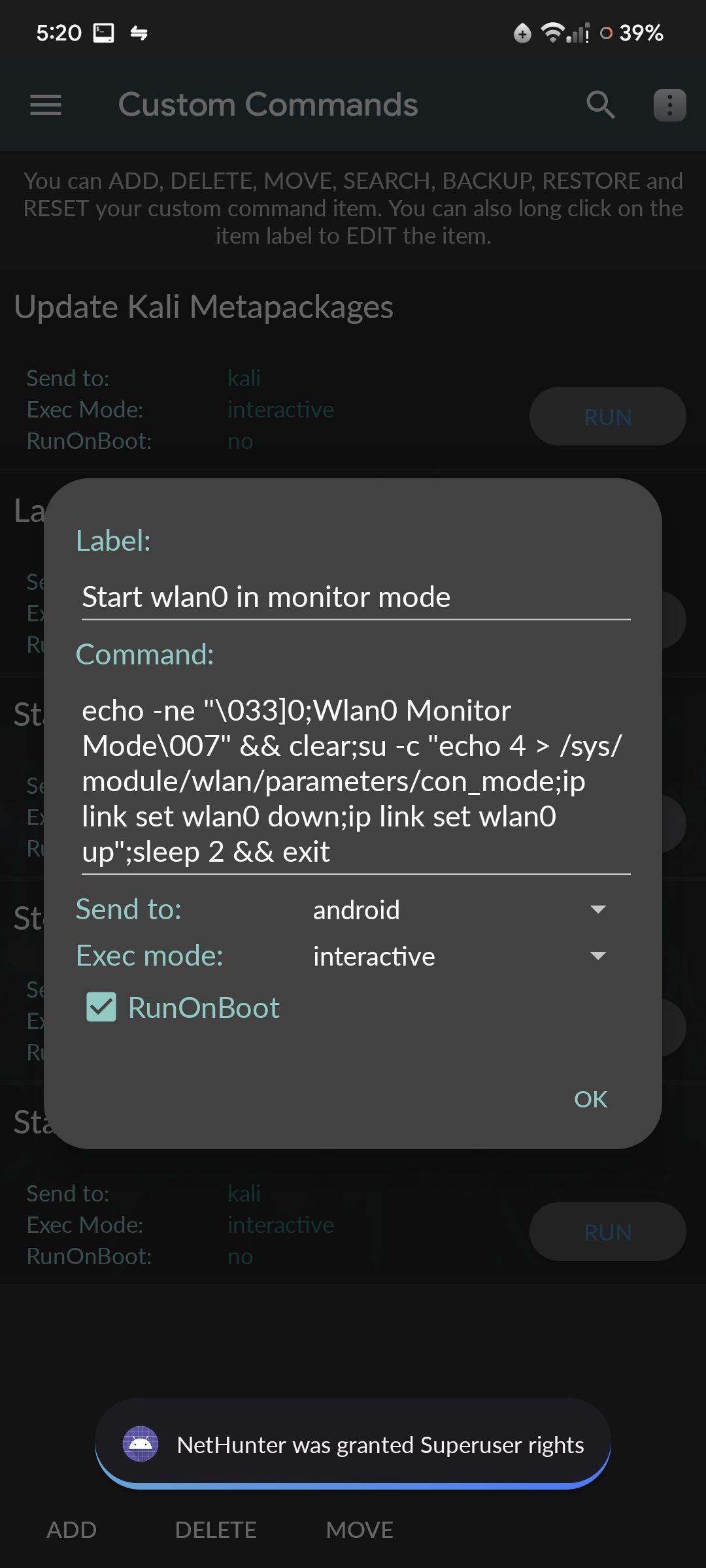The image size is (706, 1568).
Task: Tap the search magnifier icon
Action: click(601, 105)
